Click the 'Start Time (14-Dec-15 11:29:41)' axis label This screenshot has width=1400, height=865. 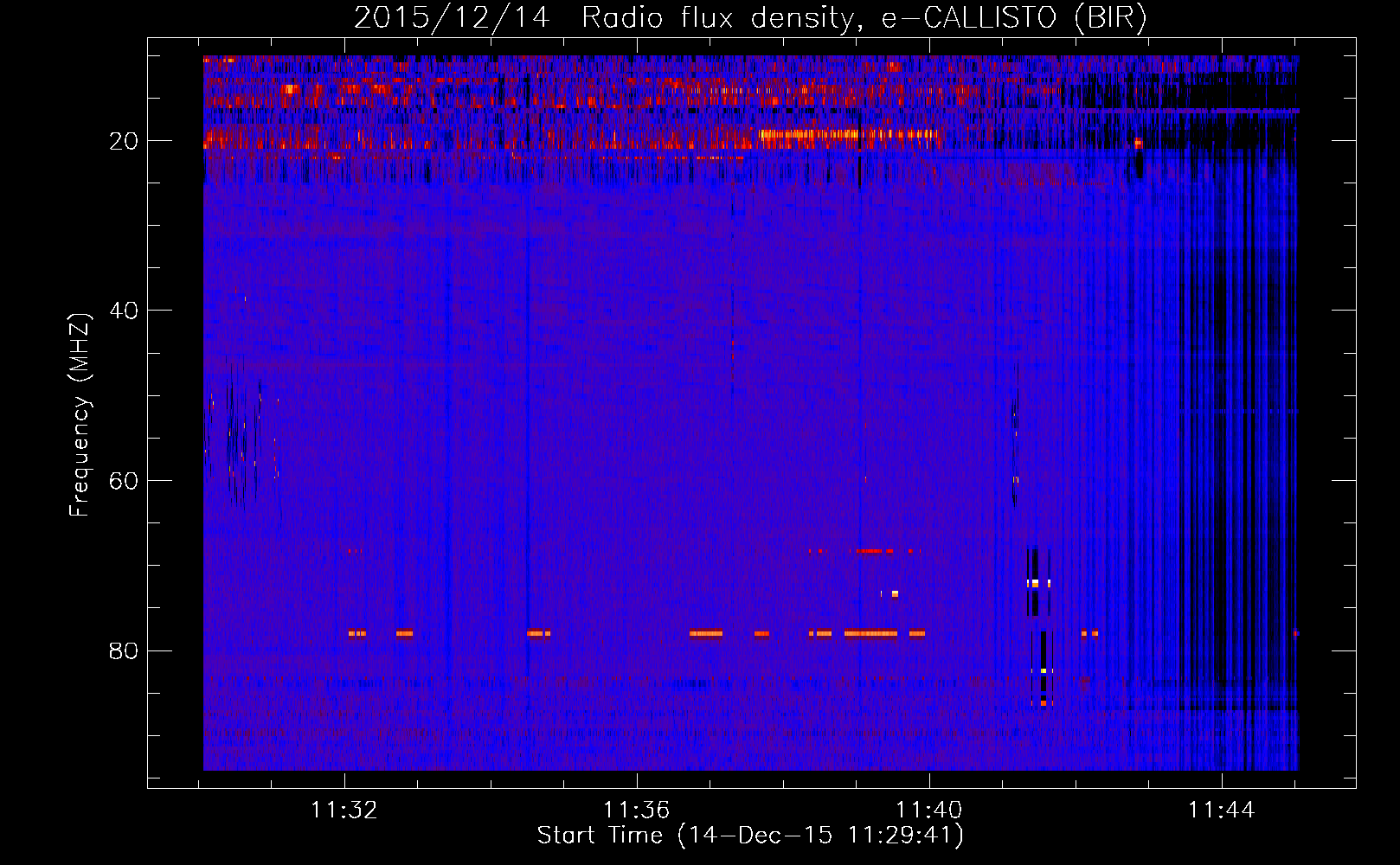coord(750,836)
